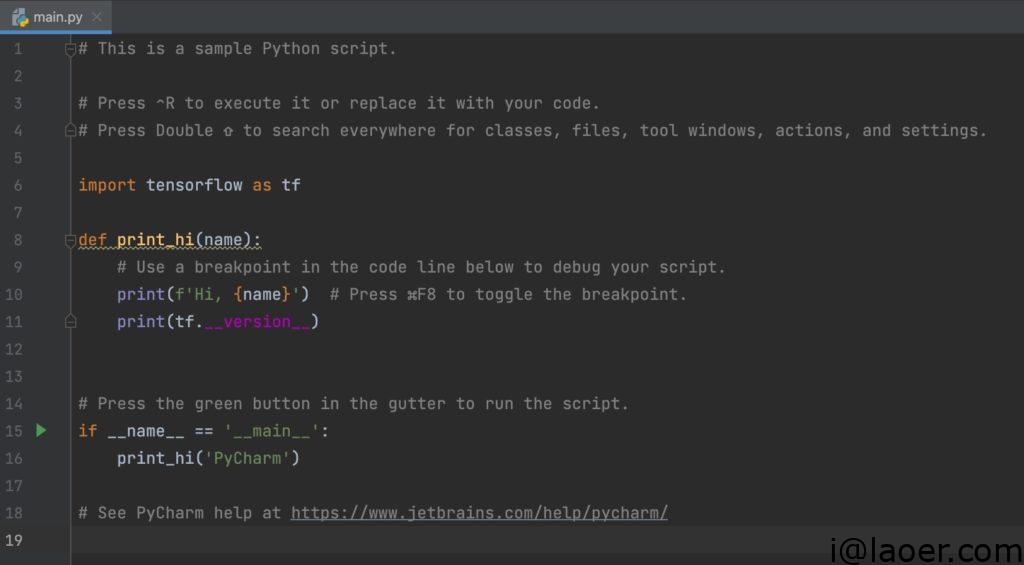This screenshot has height=565, width=1024.
Task: Toggle breakpoint on line number 11
Action: tap(14, 321)
